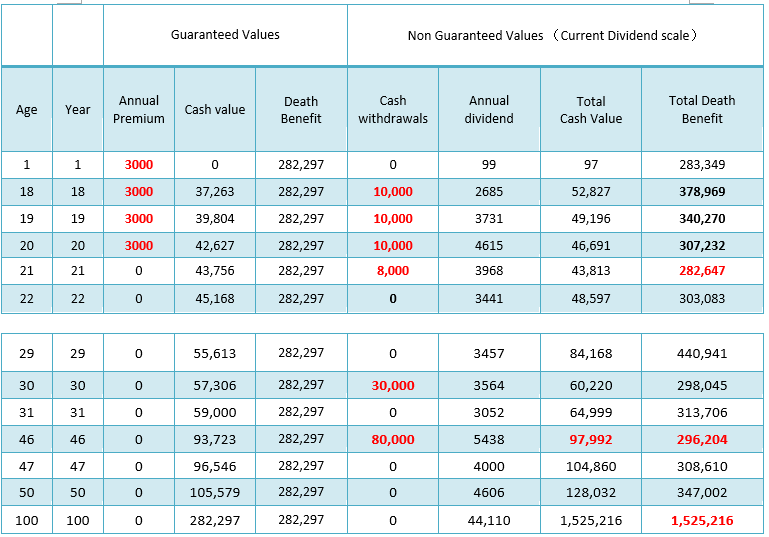Click the red 282,647 death benefit

coord(702,271)
